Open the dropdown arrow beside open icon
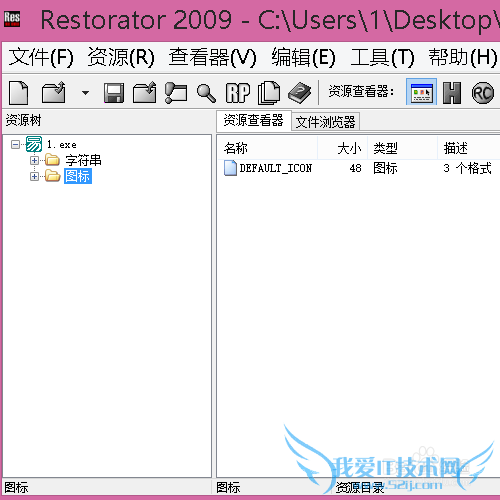Screen dimensions: 500x500 85,93
